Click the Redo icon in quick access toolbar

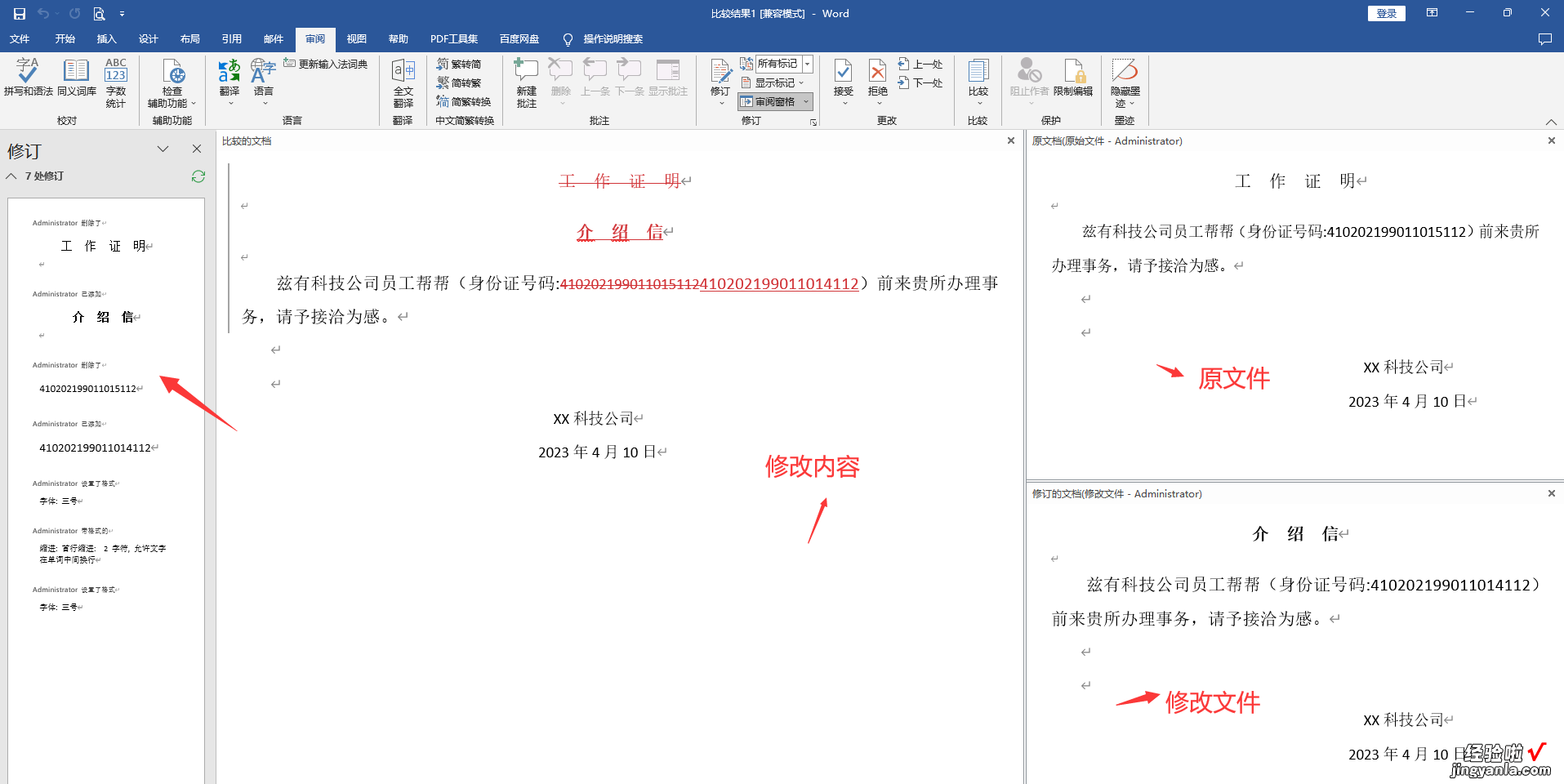pyautogui.click(x=74, y=14)
